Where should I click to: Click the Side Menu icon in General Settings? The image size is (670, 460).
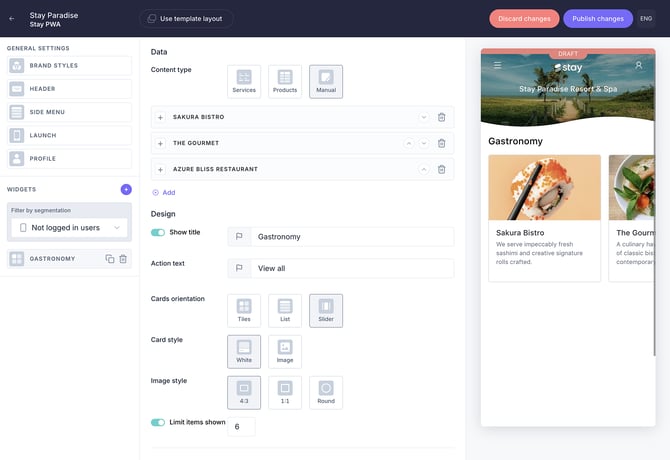(17, 112)
